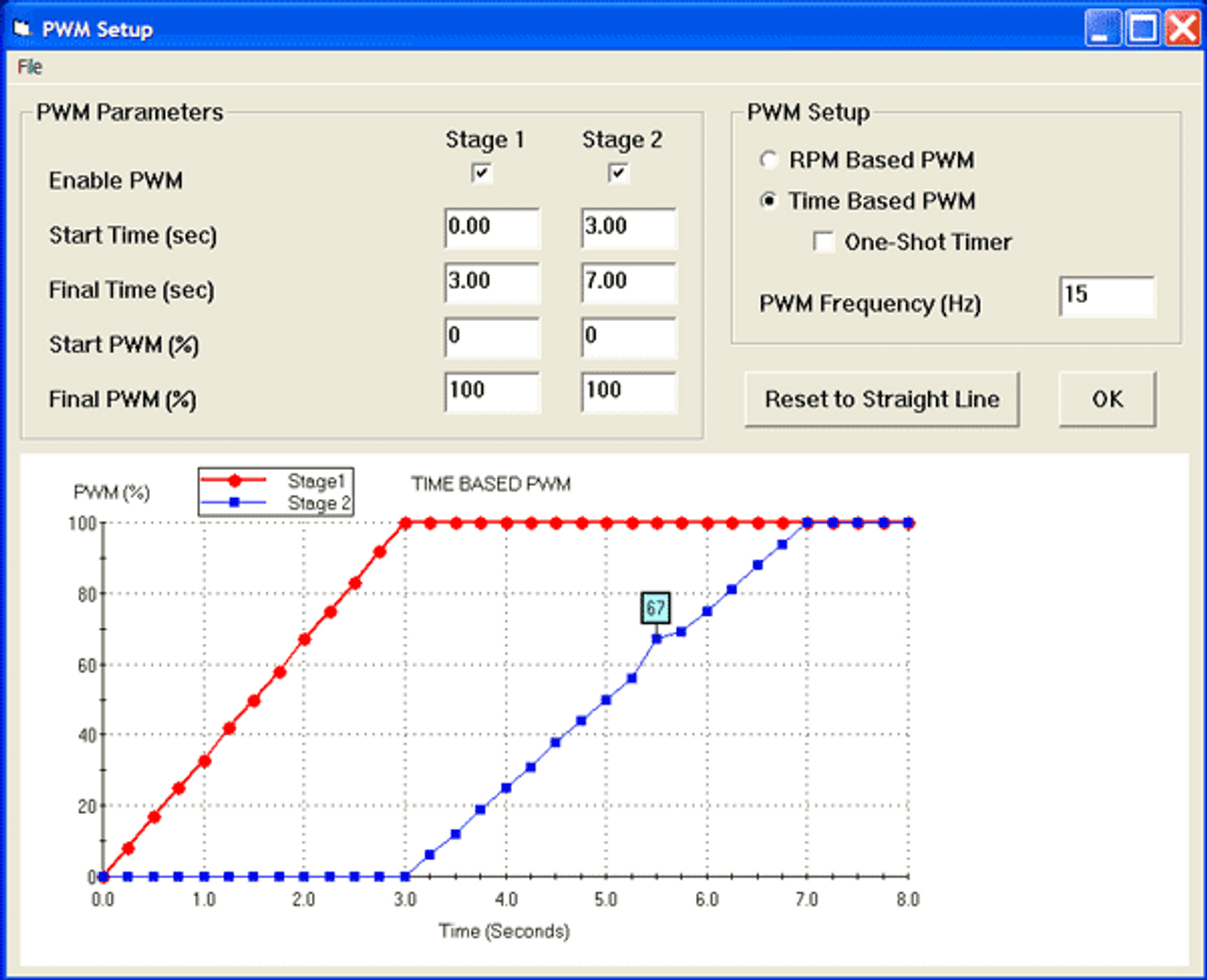Viewport: 1207px width, 980px height.
Task: Uncheck Enable PWM for Stage 1
Action: tap(482, 174)
